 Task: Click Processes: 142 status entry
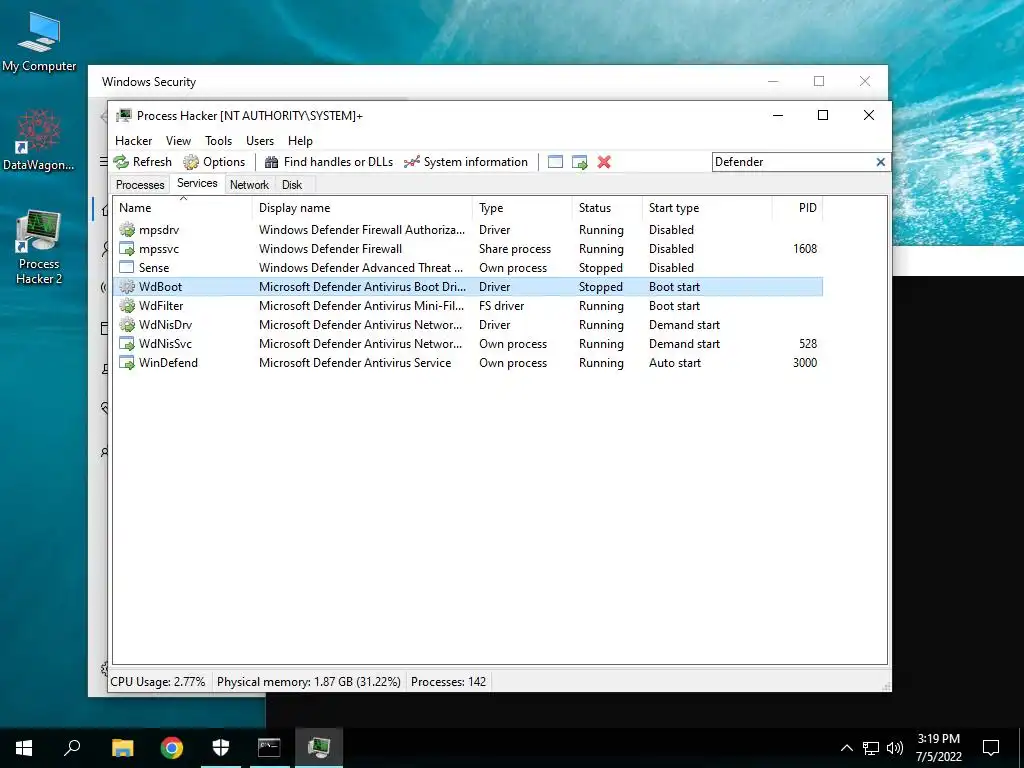[448, 682]
